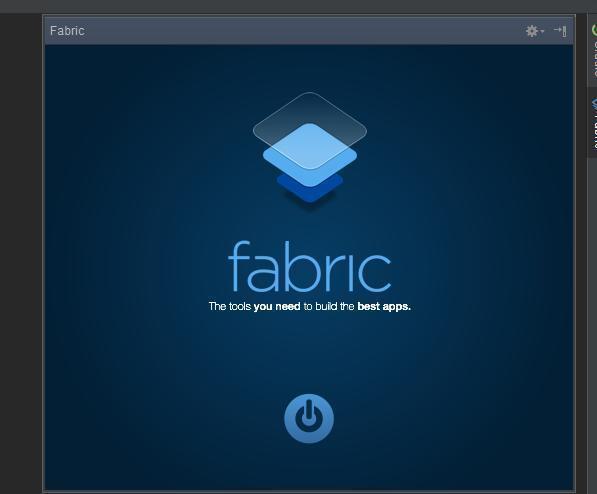597x494 pixels.
Task: Click the dark-blue bottom layer of Fabric logo
Action: [310, 190]
